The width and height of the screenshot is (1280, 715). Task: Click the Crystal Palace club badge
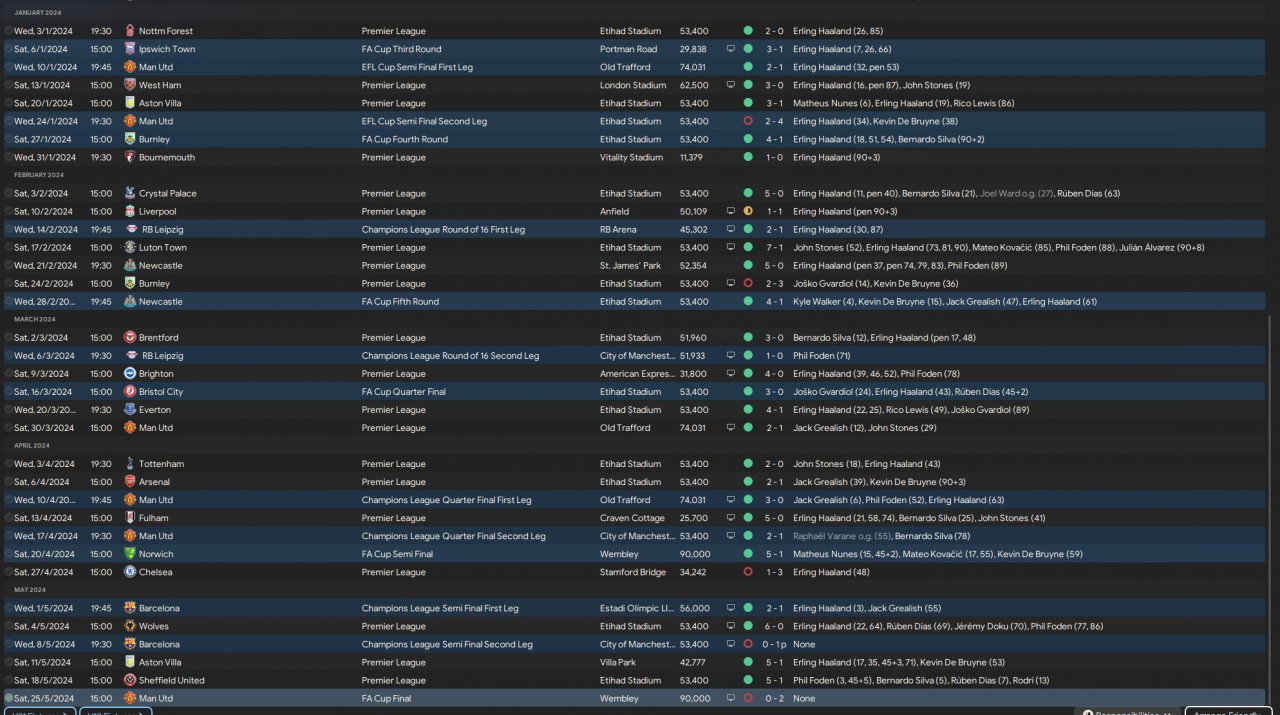(130, 193)
